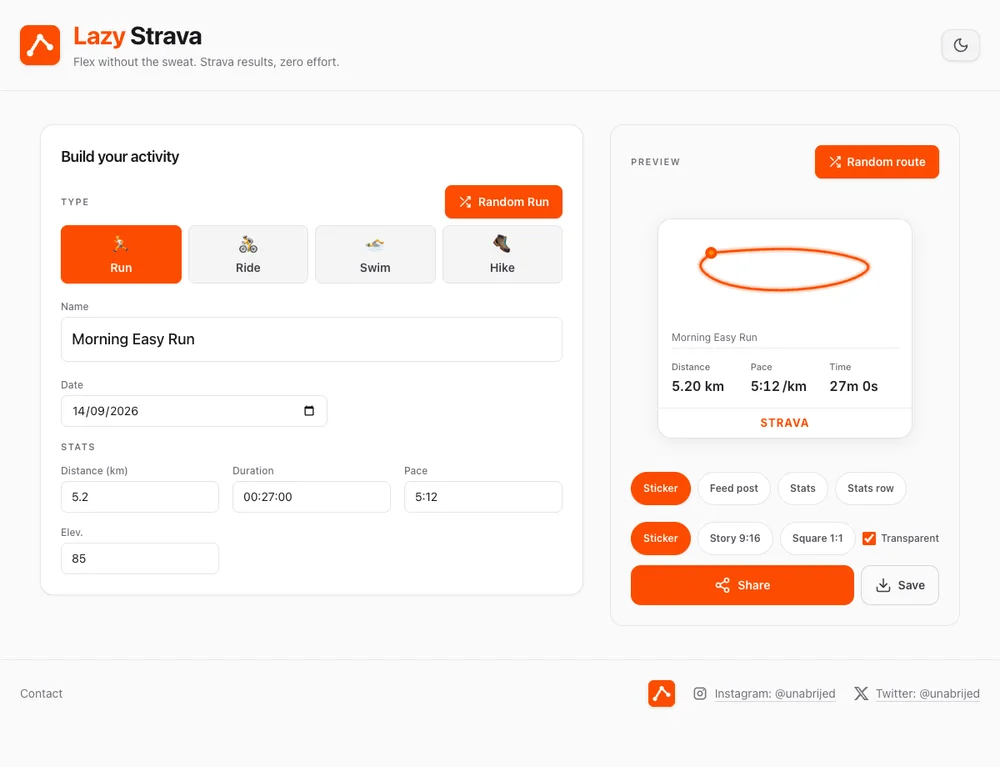Click the Morning Easy Run title in preview
Viewport: 1000px width, 767px height.
coord(714,337)
